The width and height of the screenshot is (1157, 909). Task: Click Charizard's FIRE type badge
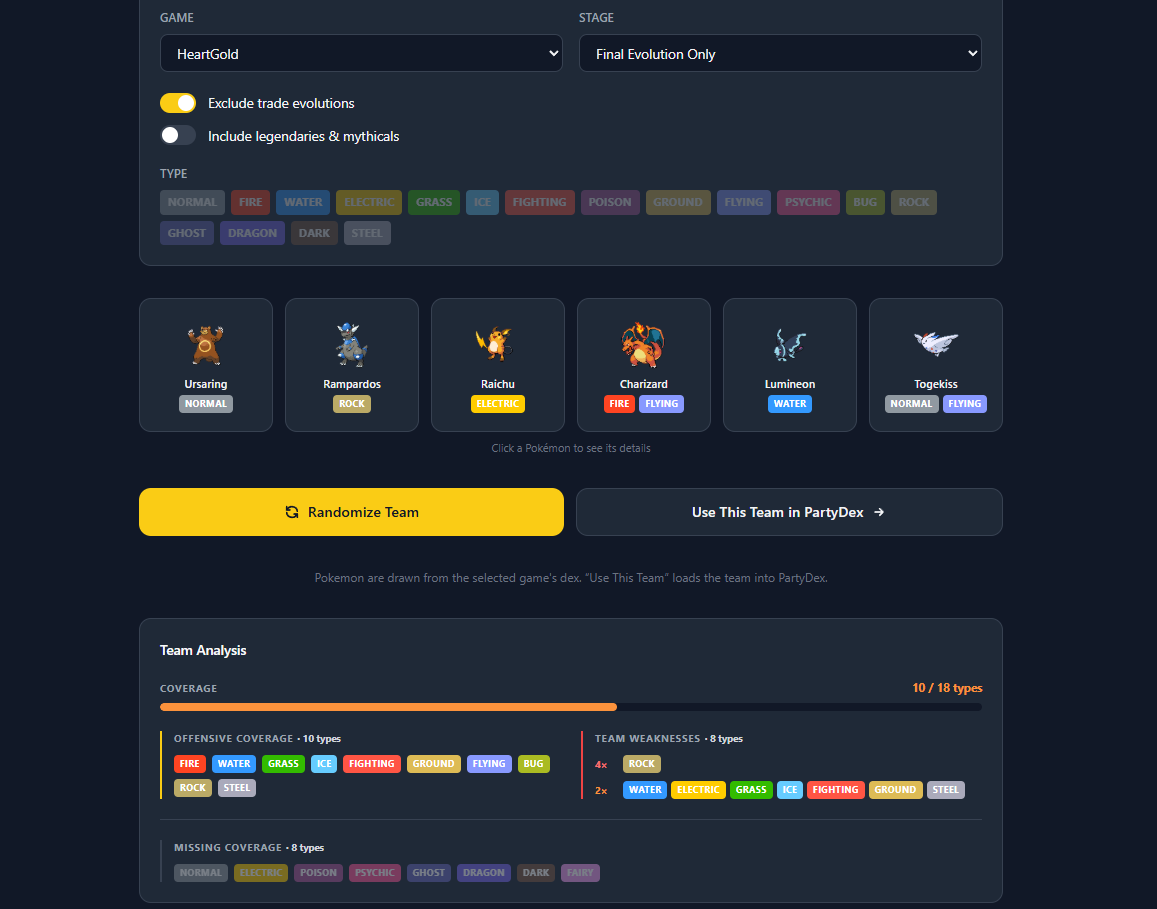(619, 404)
